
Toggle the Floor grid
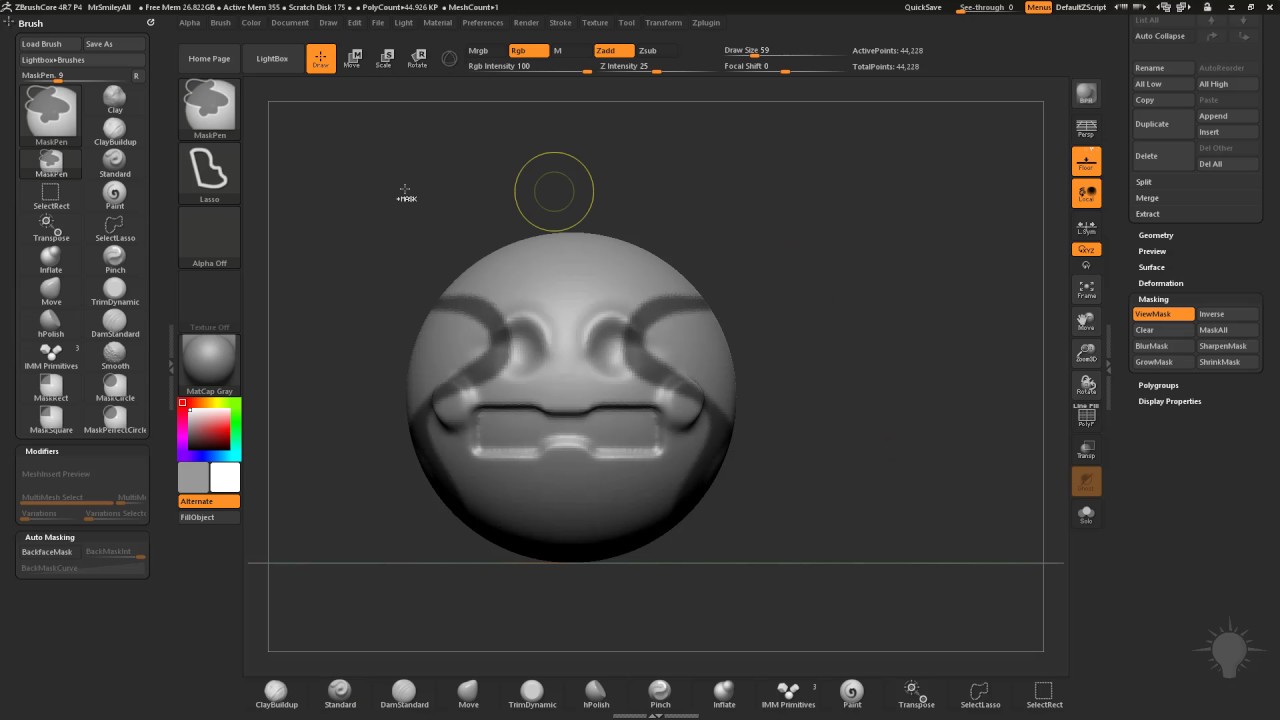[x=1086, y=161]
